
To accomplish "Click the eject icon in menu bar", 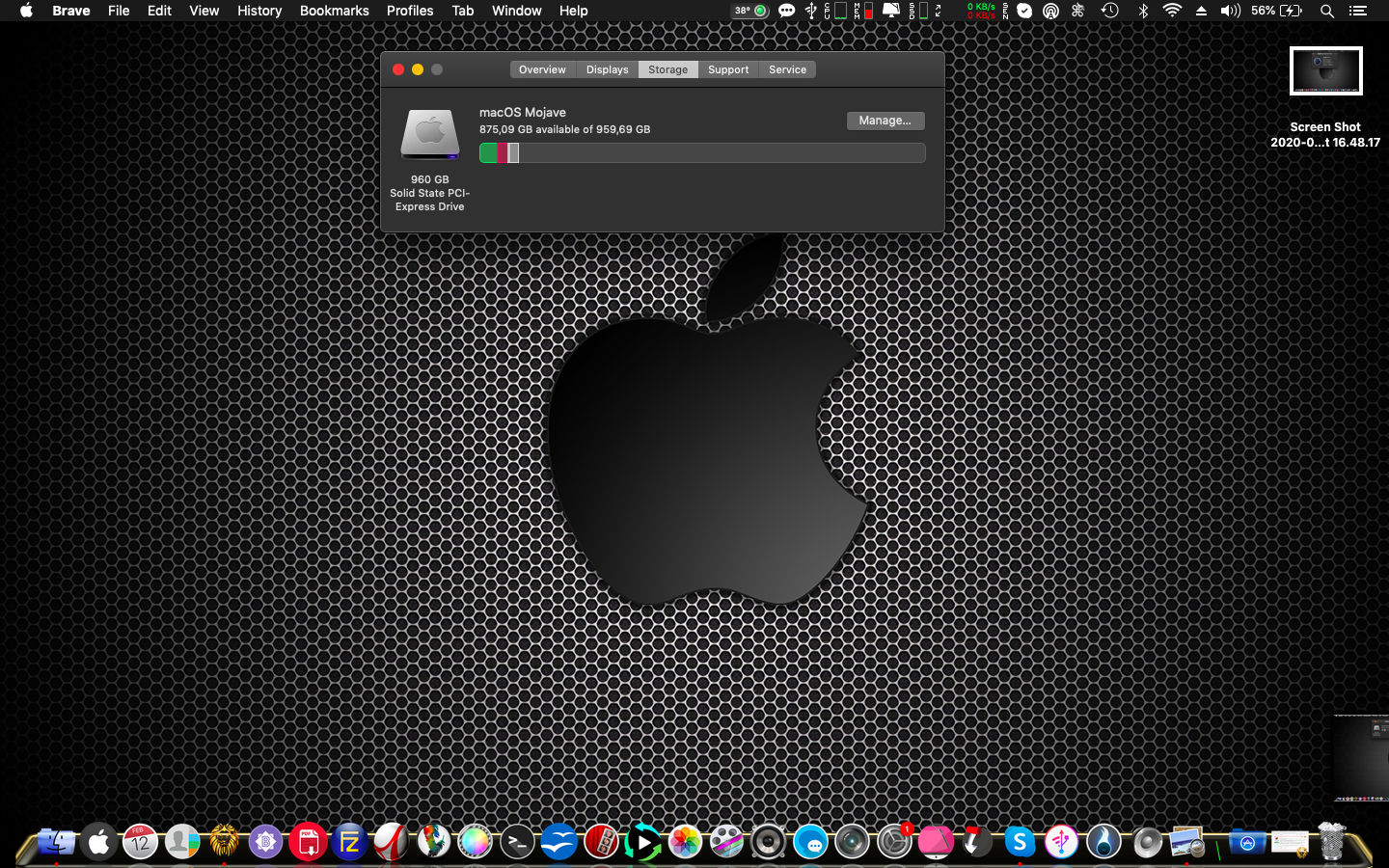I will pos(1201,11).
